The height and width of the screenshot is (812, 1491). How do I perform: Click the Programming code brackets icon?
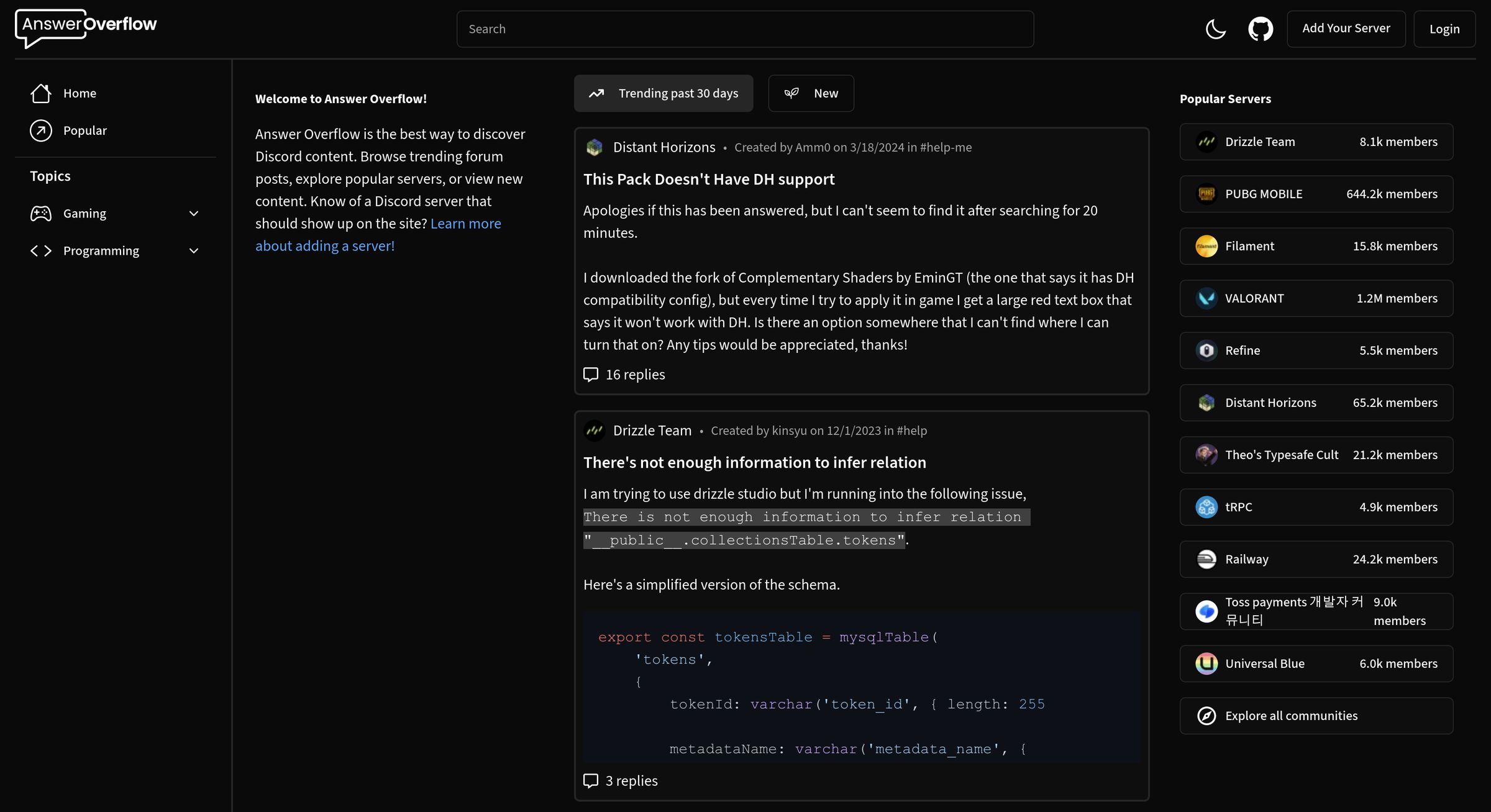tap(40, 250)
